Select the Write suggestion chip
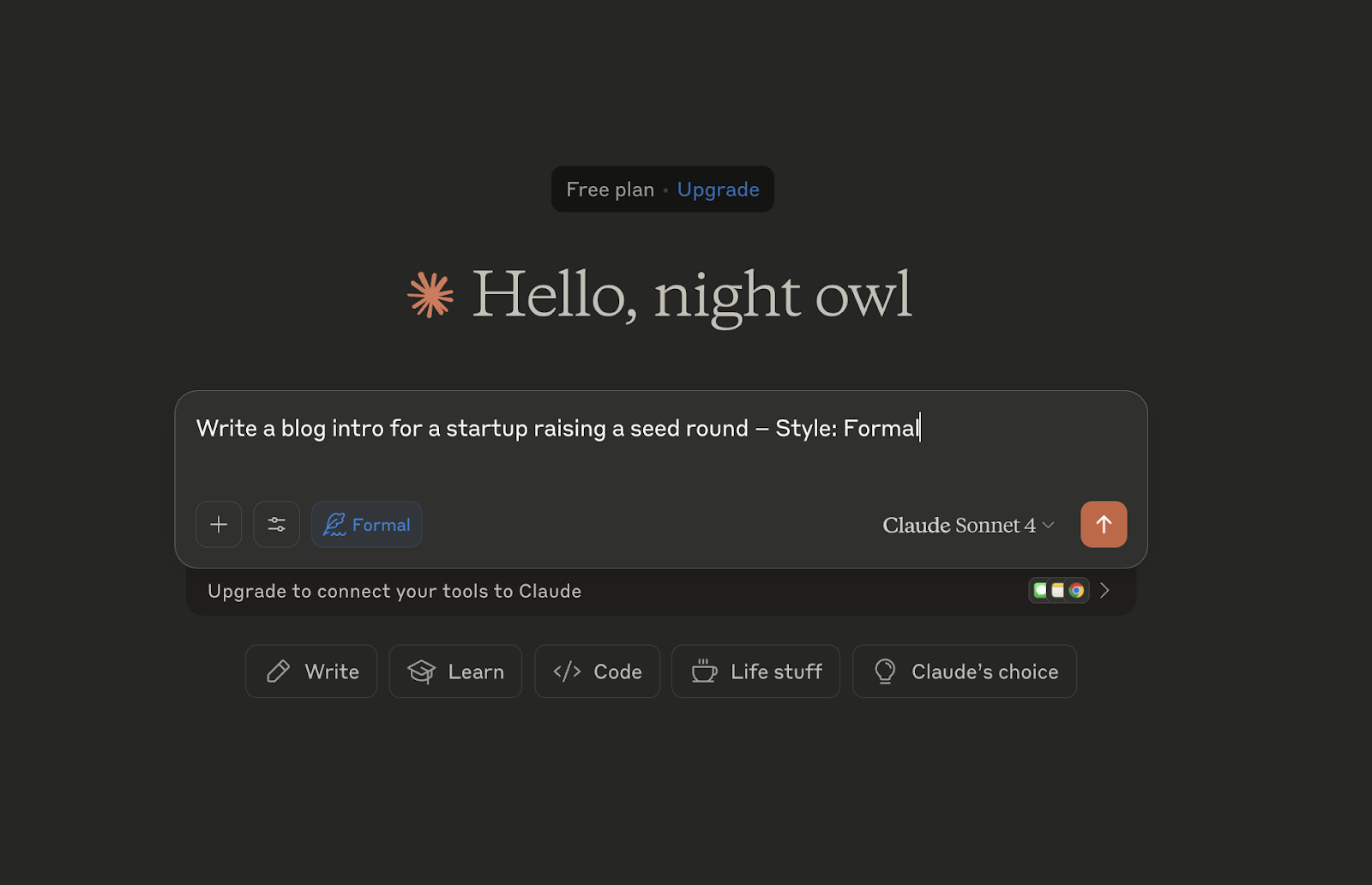Screen dimensions: 1372x885 coord(311,671)
